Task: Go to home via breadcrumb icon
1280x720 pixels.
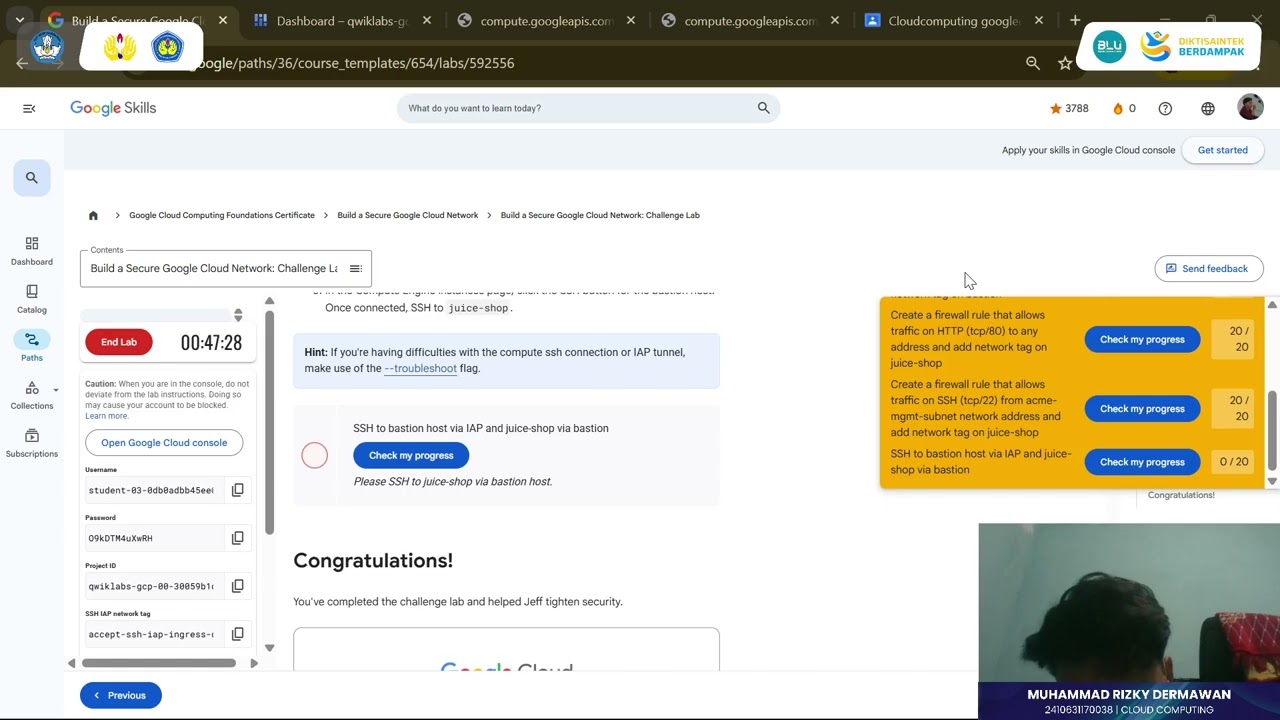Action: [93, 215]
